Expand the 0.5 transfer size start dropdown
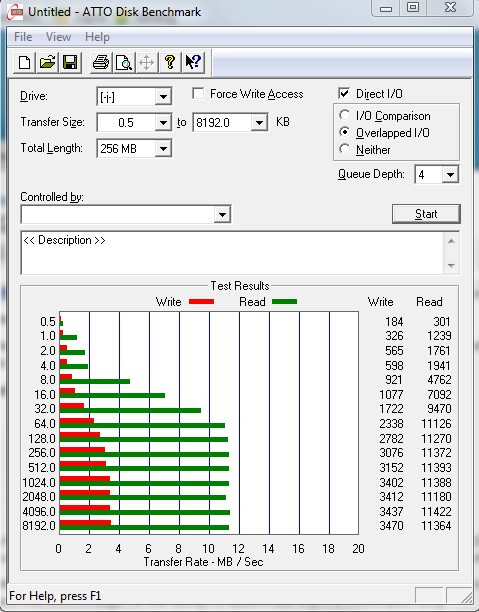 coord(163,123)
